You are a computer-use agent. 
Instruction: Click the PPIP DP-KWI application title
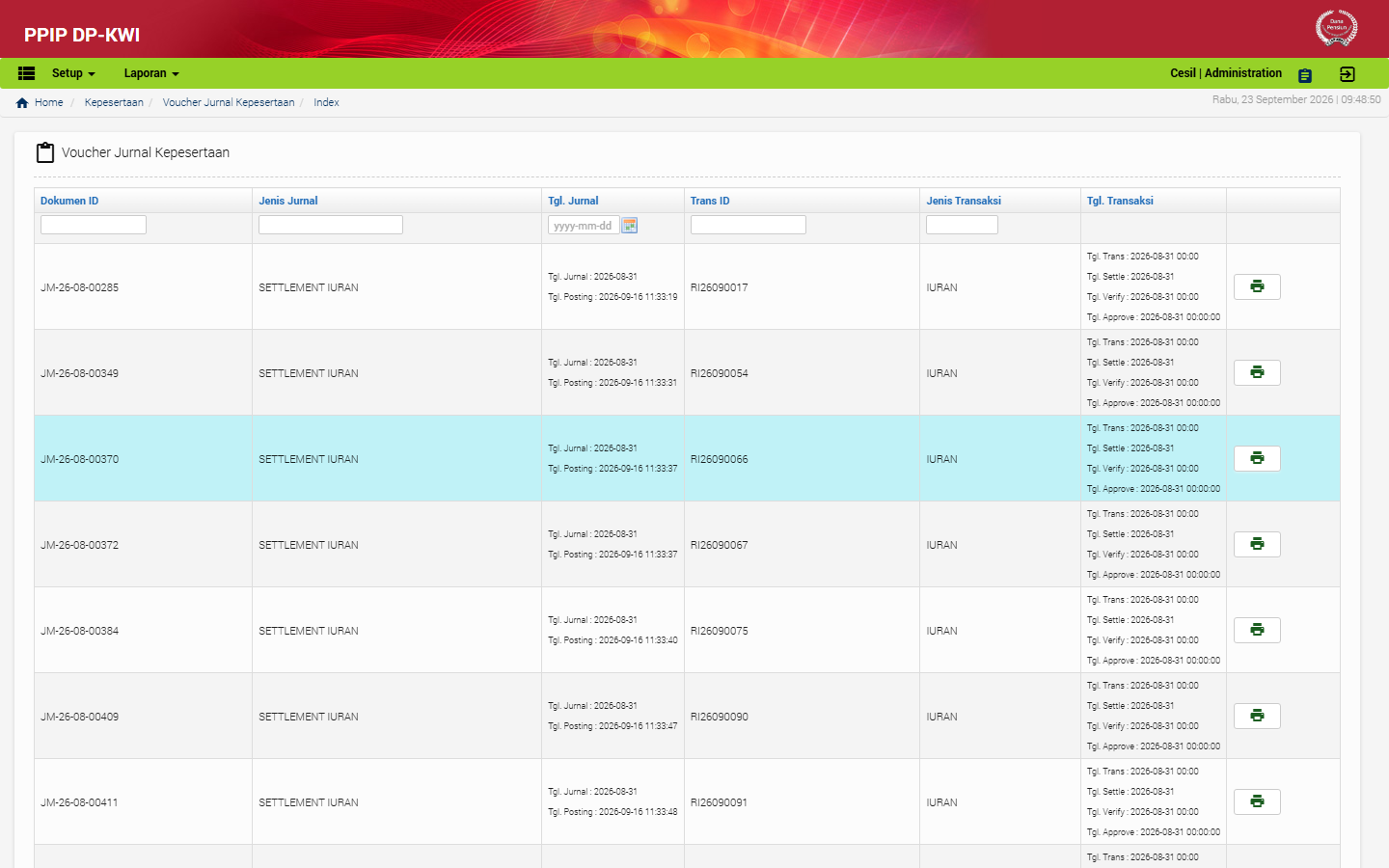82,35
